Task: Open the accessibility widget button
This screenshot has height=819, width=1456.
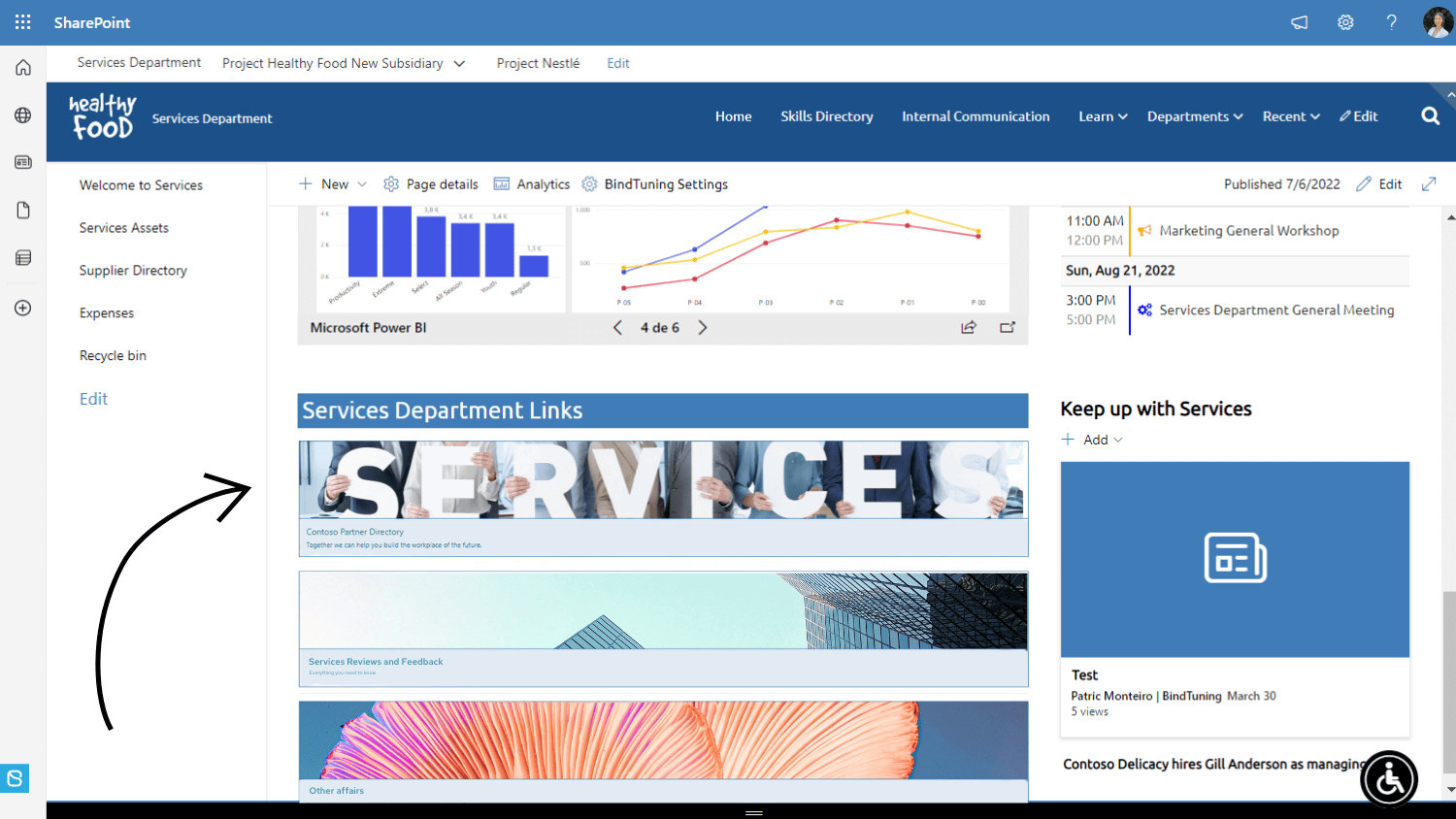Action: pos(1389,779)
